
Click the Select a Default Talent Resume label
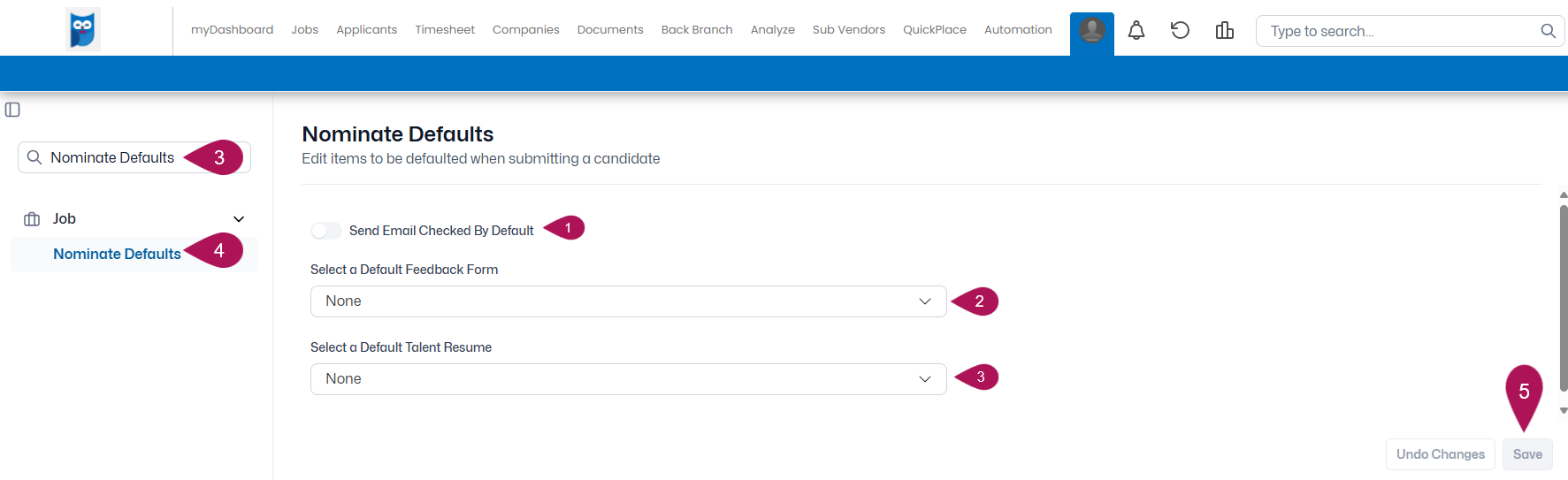(401, 347)
